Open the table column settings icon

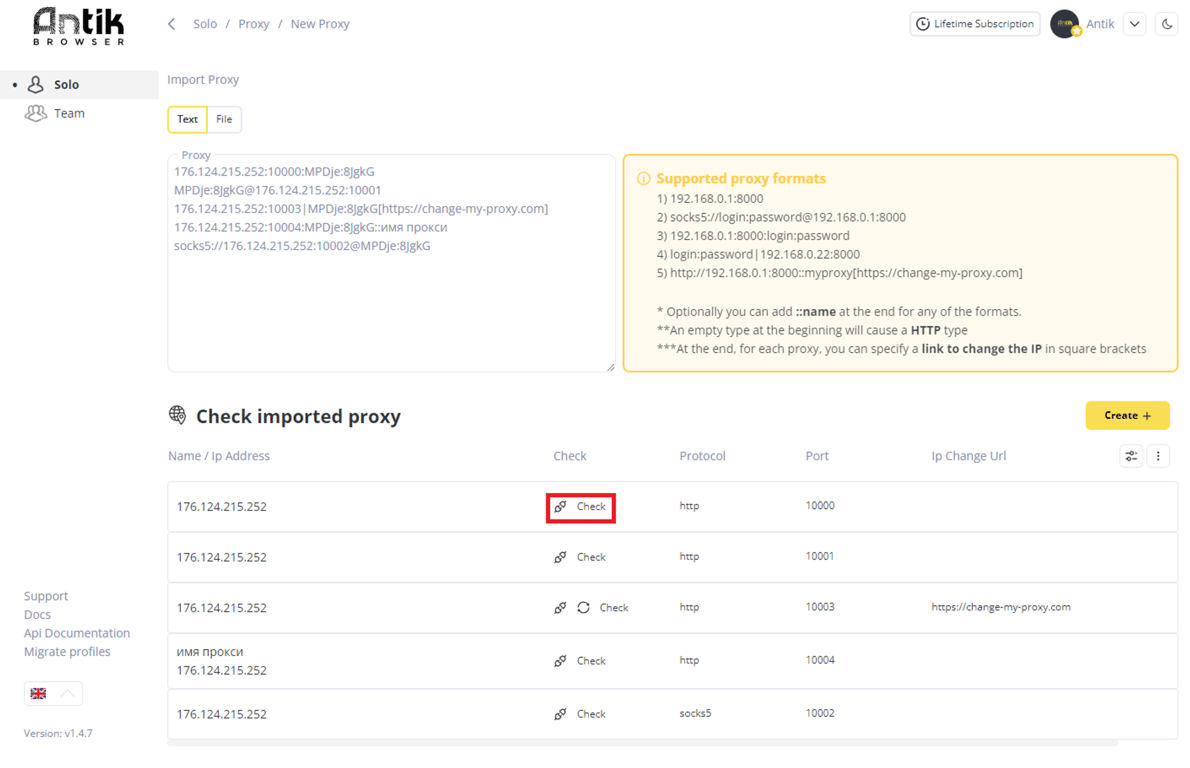pos(1131,456)
